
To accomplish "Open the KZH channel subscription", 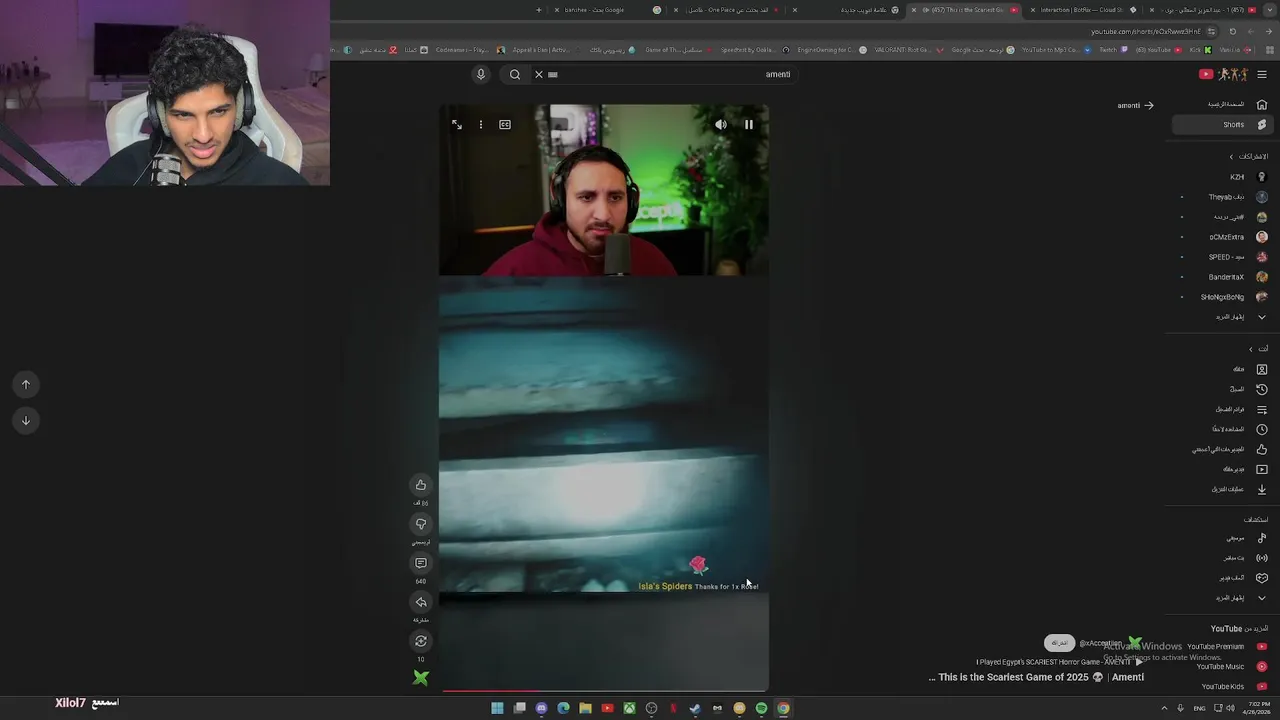I will point(1222,177).
